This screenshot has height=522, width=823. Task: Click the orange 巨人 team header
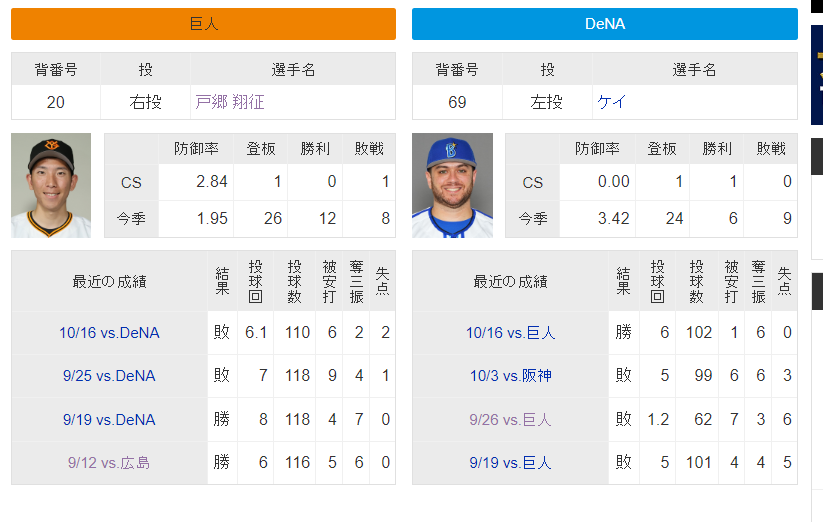(203, 24)
